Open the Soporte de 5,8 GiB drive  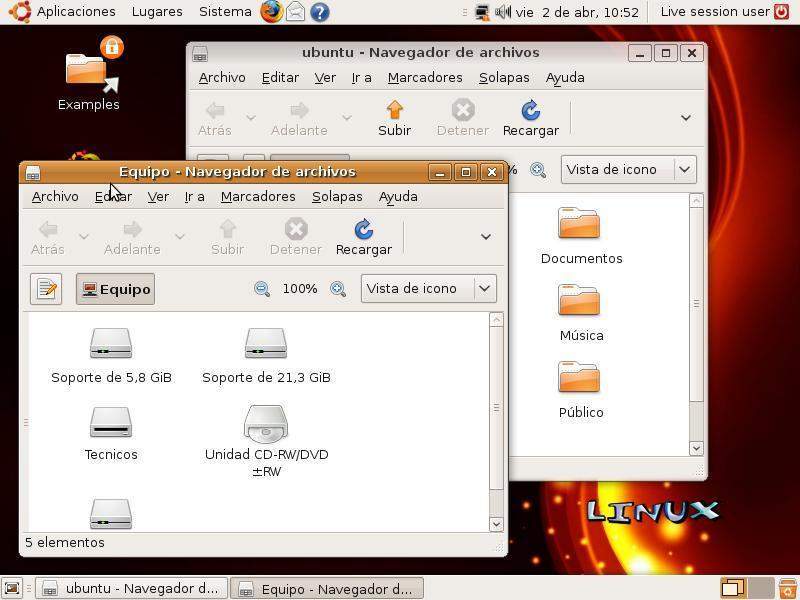[111, 345]
